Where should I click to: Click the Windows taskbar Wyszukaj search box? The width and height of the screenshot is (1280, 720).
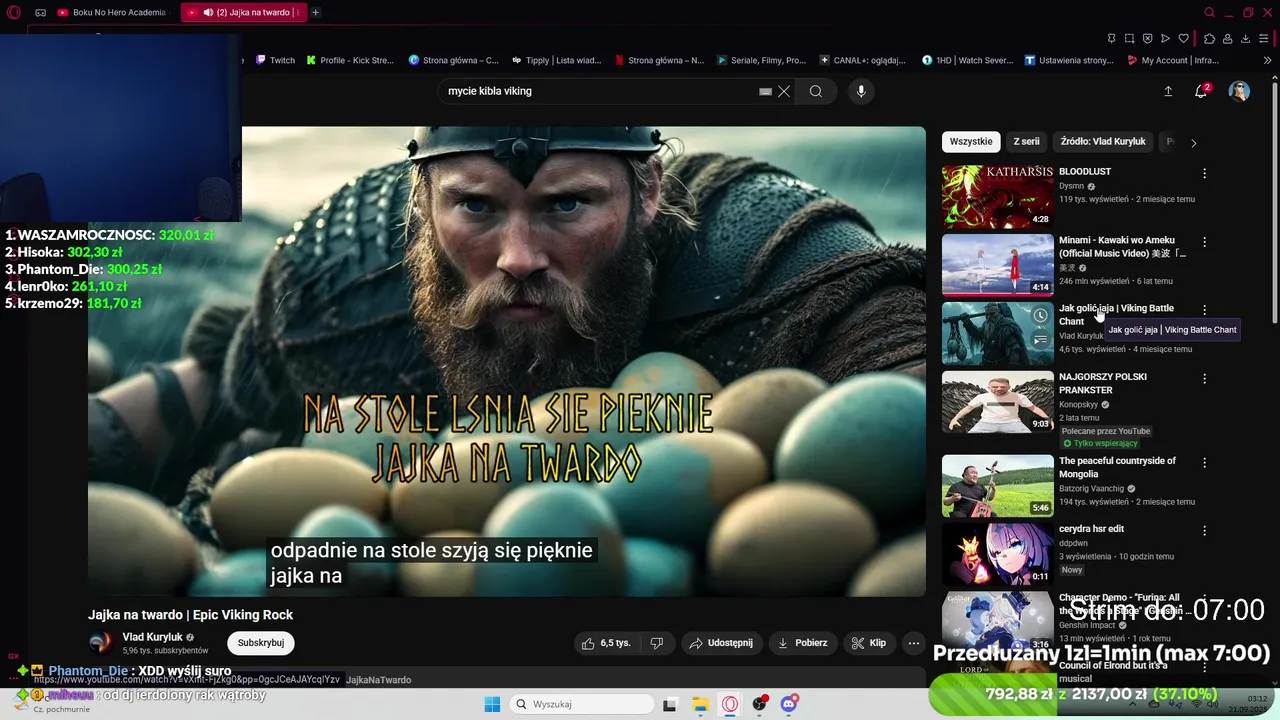pyautogui.click(x=582, y=704)
